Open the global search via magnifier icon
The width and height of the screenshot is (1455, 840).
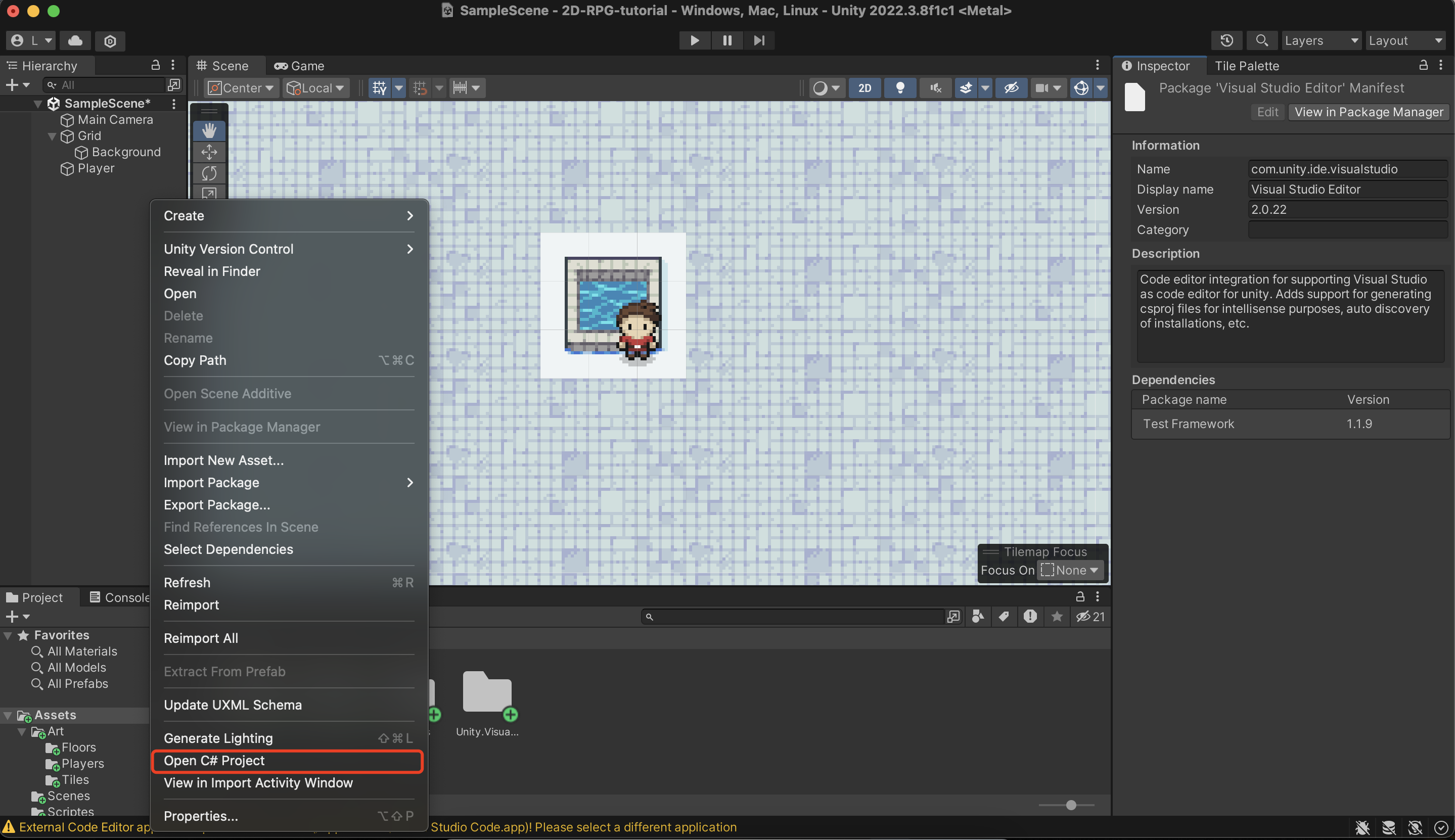coord(1262,40)
